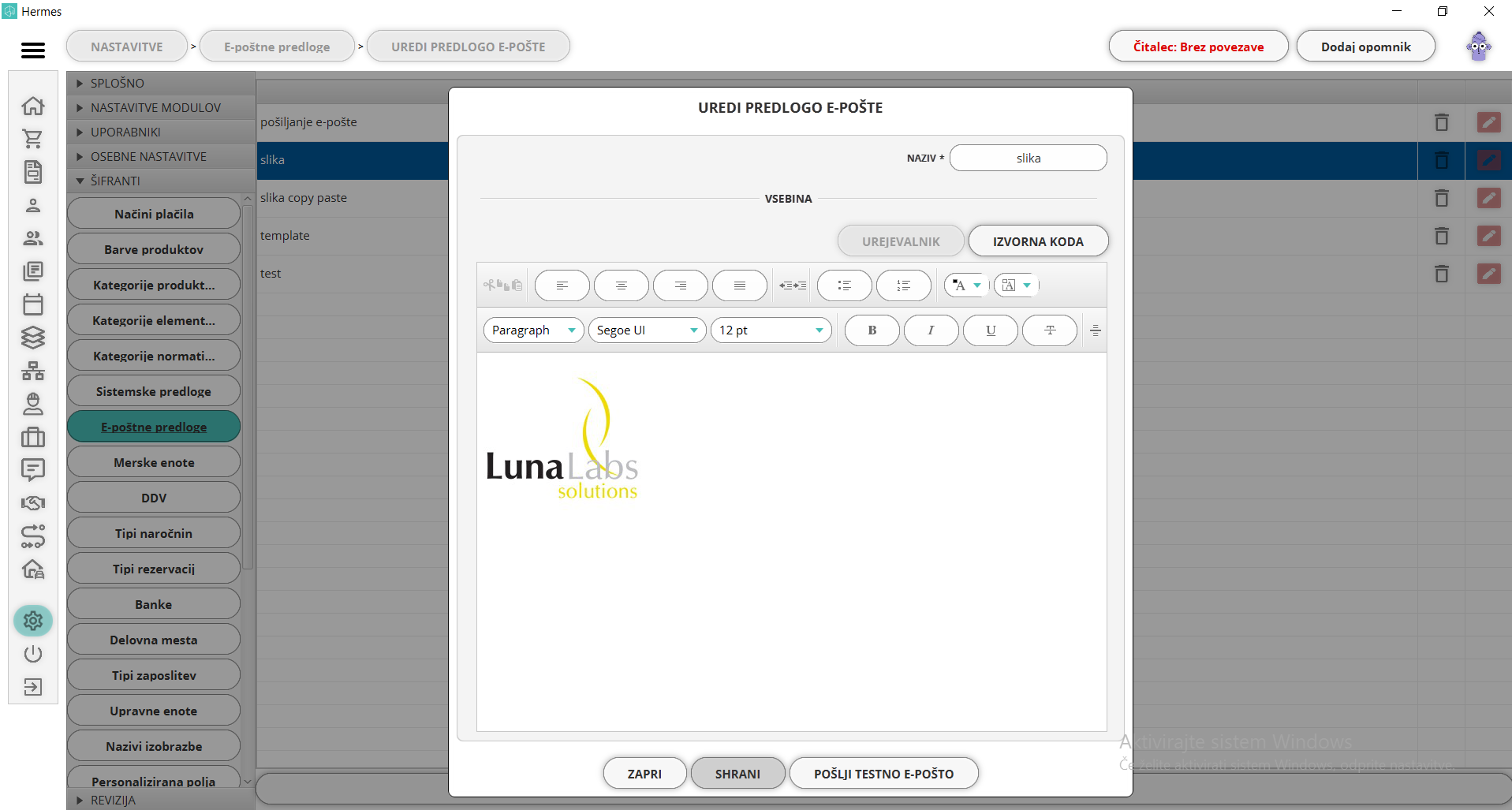Expand the UPORABNIKI section
Image resolution: width=1512 pixels, height=810 pixels.
click(161, 132)
